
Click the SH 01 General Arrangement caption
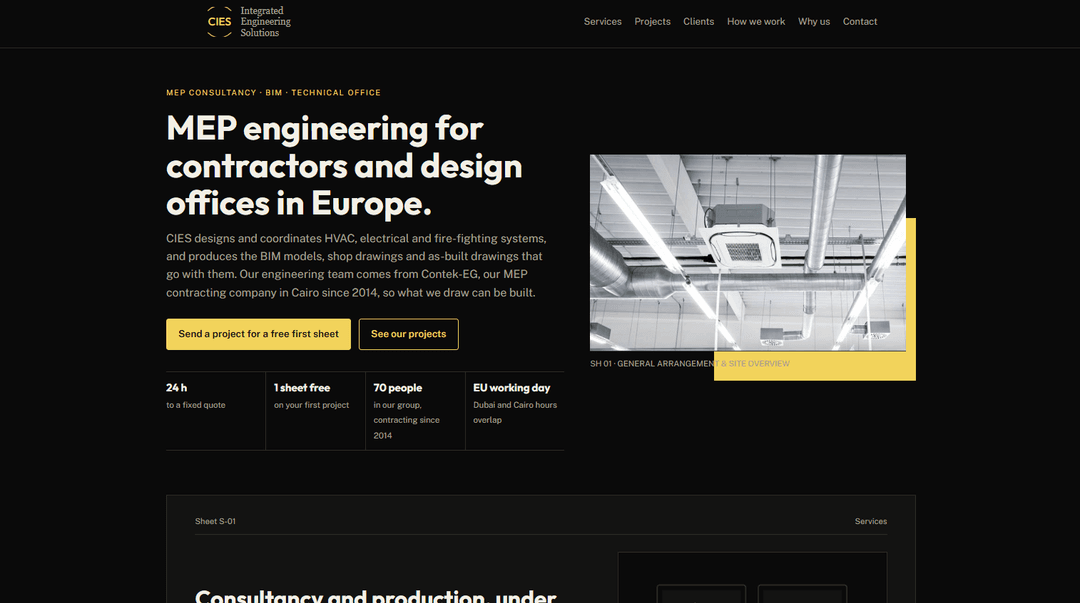689,364
